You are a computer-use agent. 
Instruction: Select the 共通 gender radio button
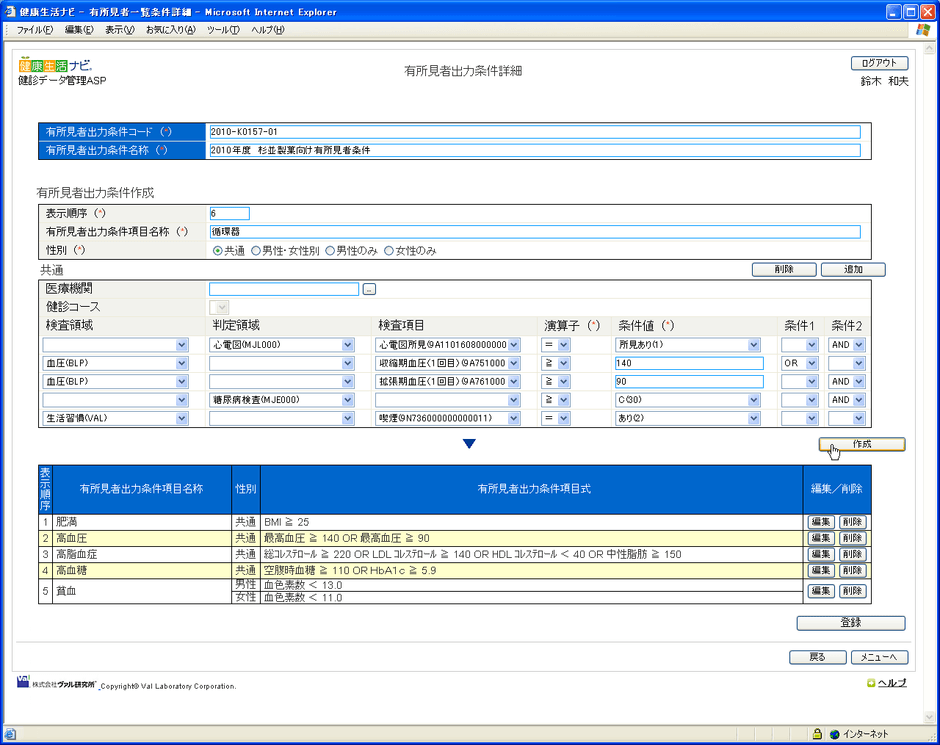coord(217,251)
